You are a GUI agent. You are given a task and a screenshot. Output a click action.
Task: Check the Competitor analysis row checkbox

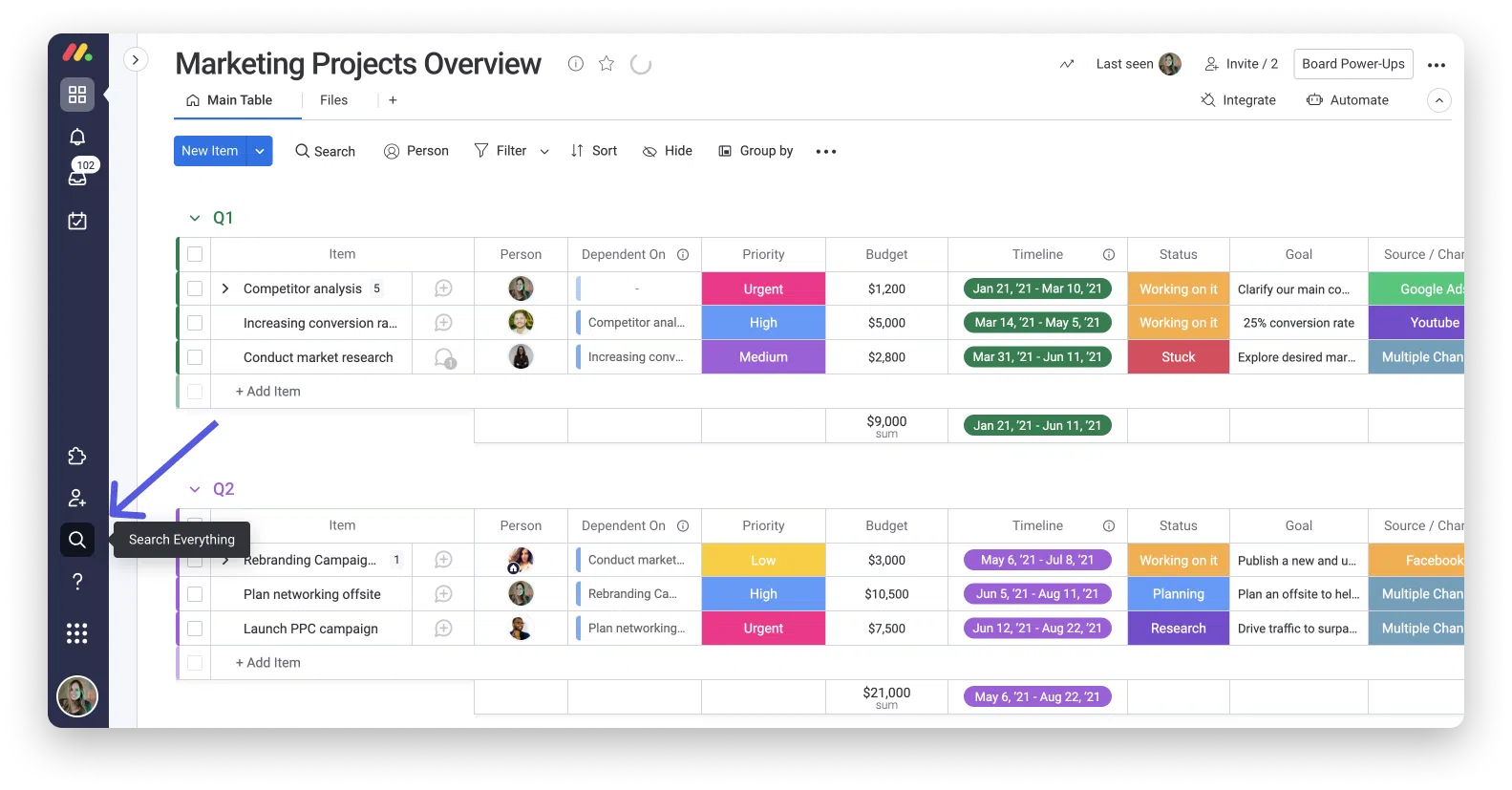pyautogui.click(x=195, y=288)
